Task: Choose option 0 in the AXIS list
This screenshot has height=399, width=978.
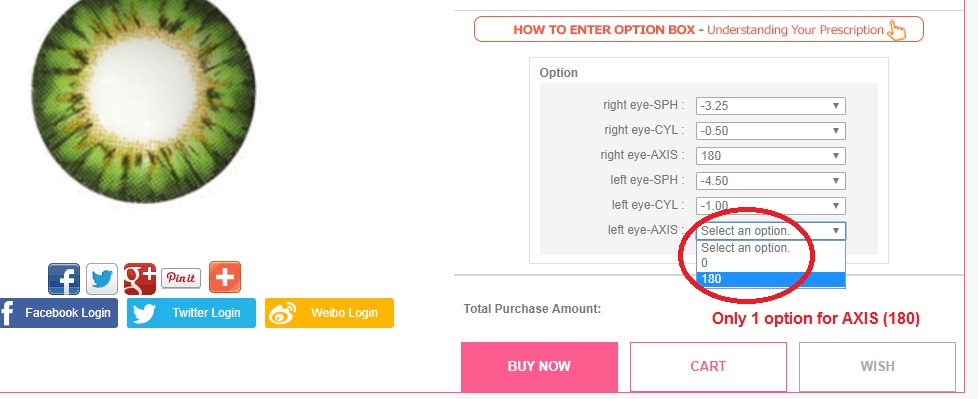Action: [x=770, y=263]
